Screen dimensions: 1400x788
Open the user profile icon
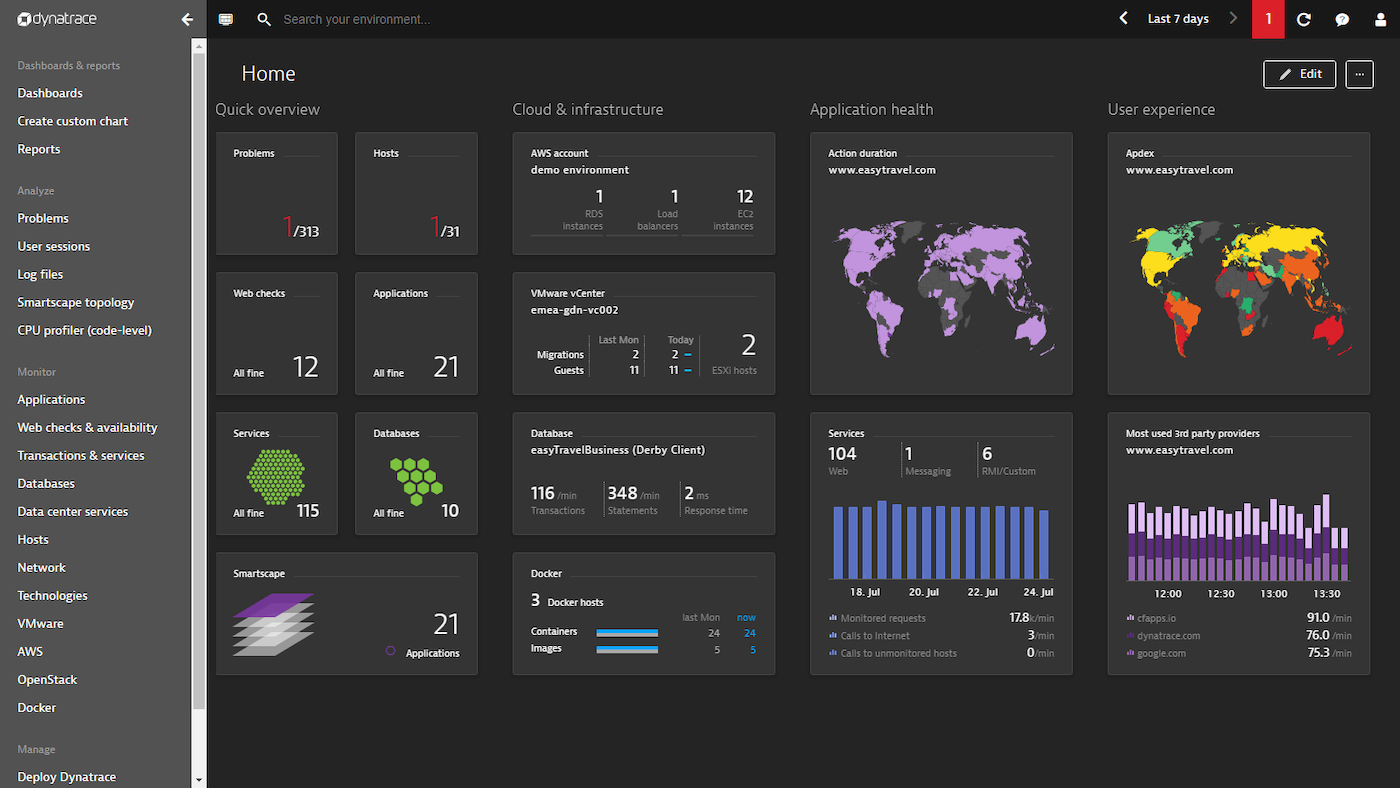[1381, 19]
